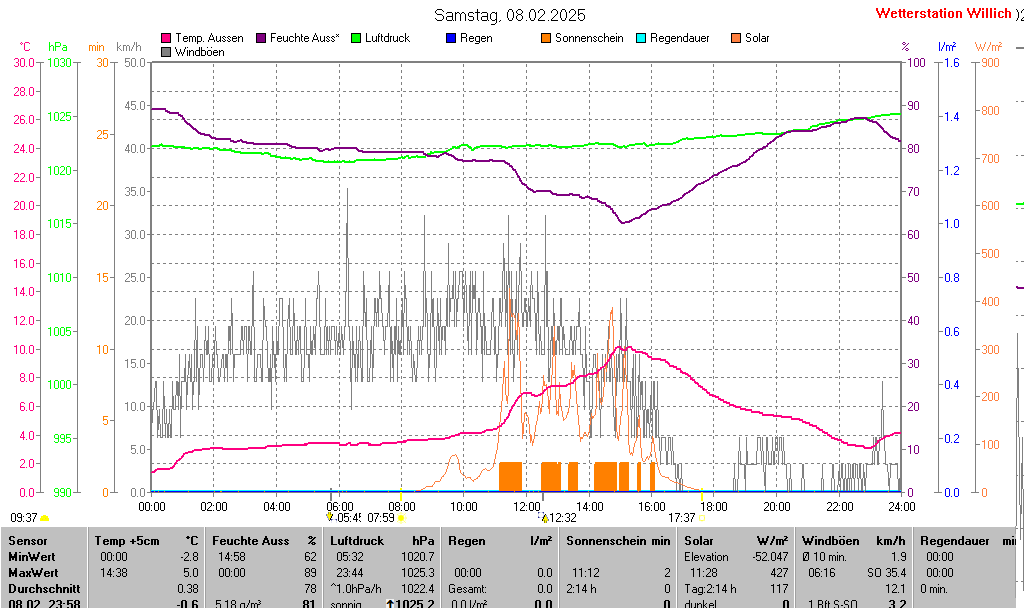This screenshot has height=608, width=1024.
Task: Click the blue Regen legend swatch
Action: coord(451,38)
